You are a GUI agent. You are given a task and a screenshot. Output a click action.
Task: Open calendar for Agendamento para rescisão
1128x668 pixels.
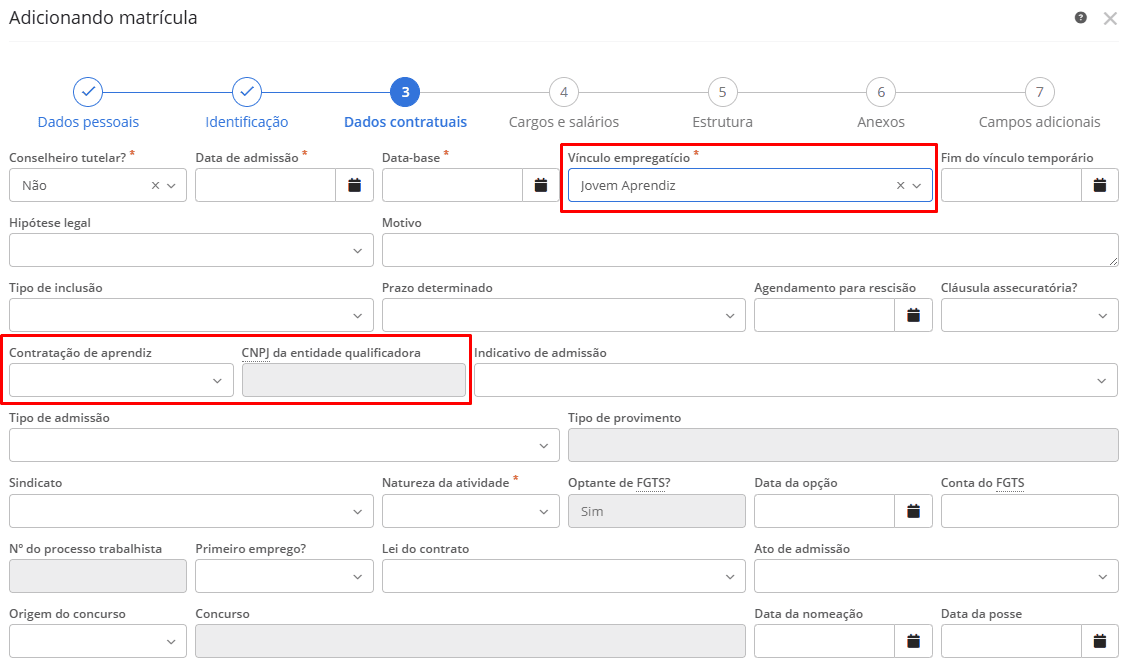[913, 315]
